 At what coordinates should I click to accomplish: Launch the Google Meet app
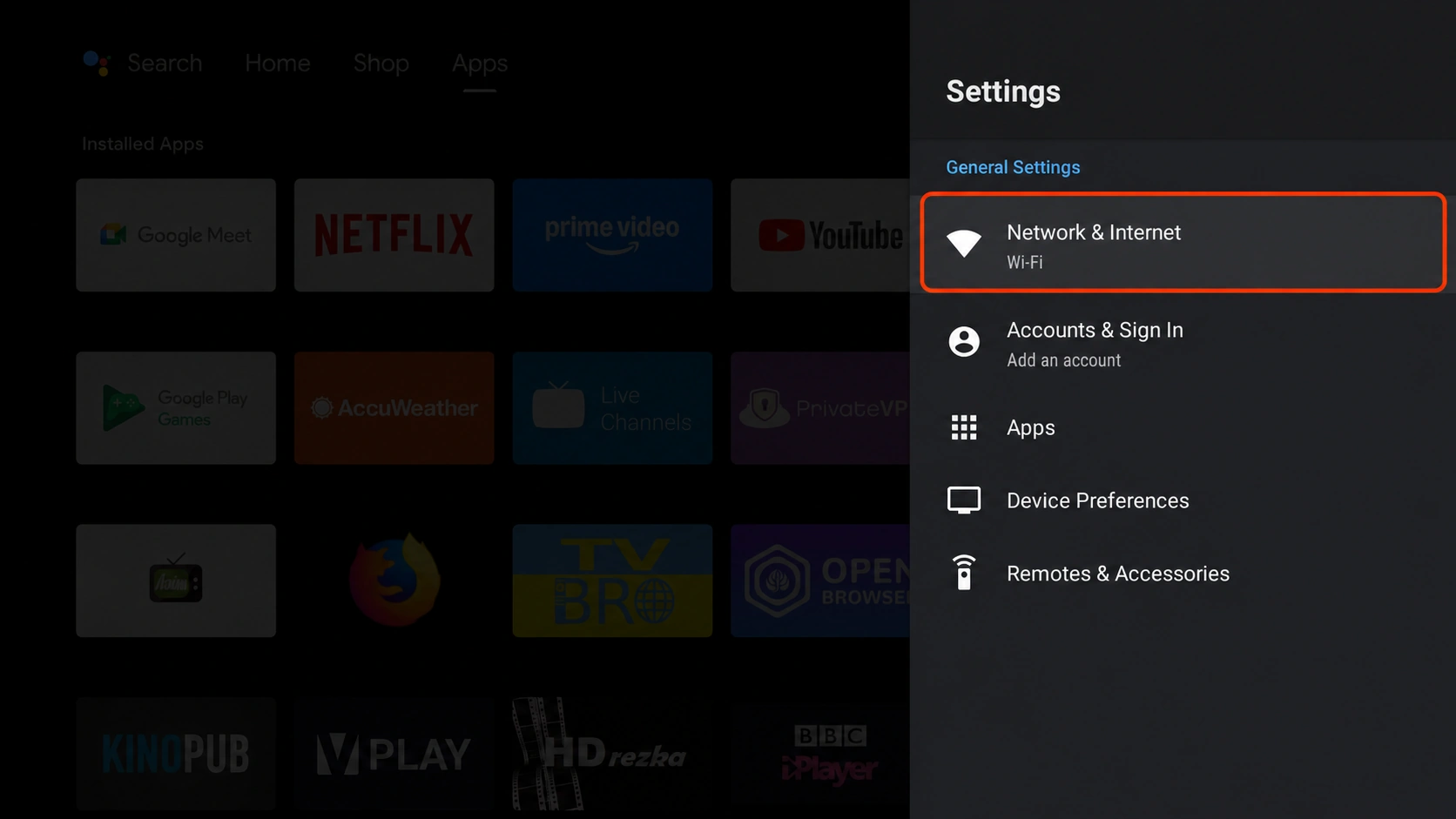[x=176, y=235]
